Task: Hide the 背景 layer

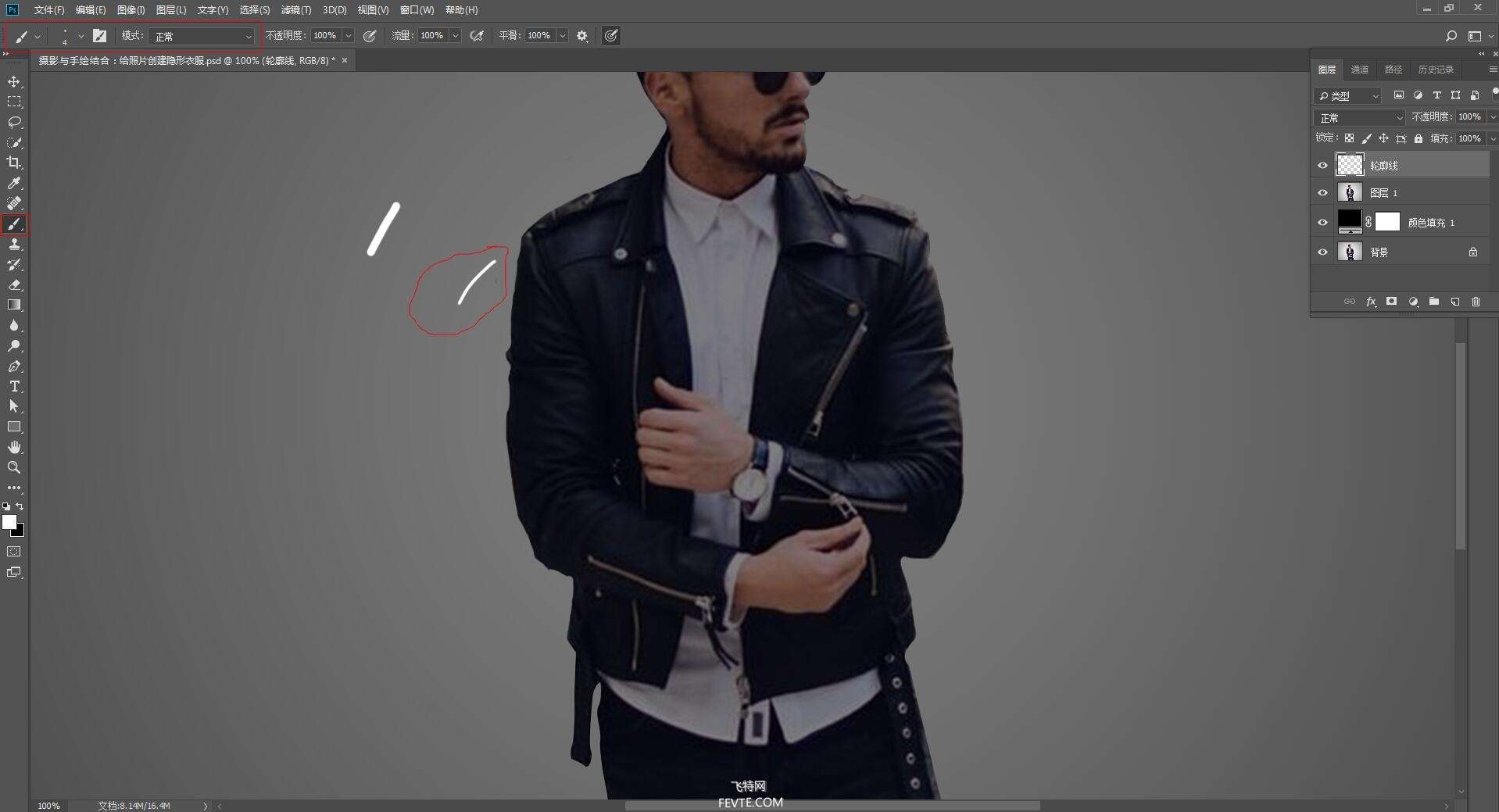Action: (1322, 252)
